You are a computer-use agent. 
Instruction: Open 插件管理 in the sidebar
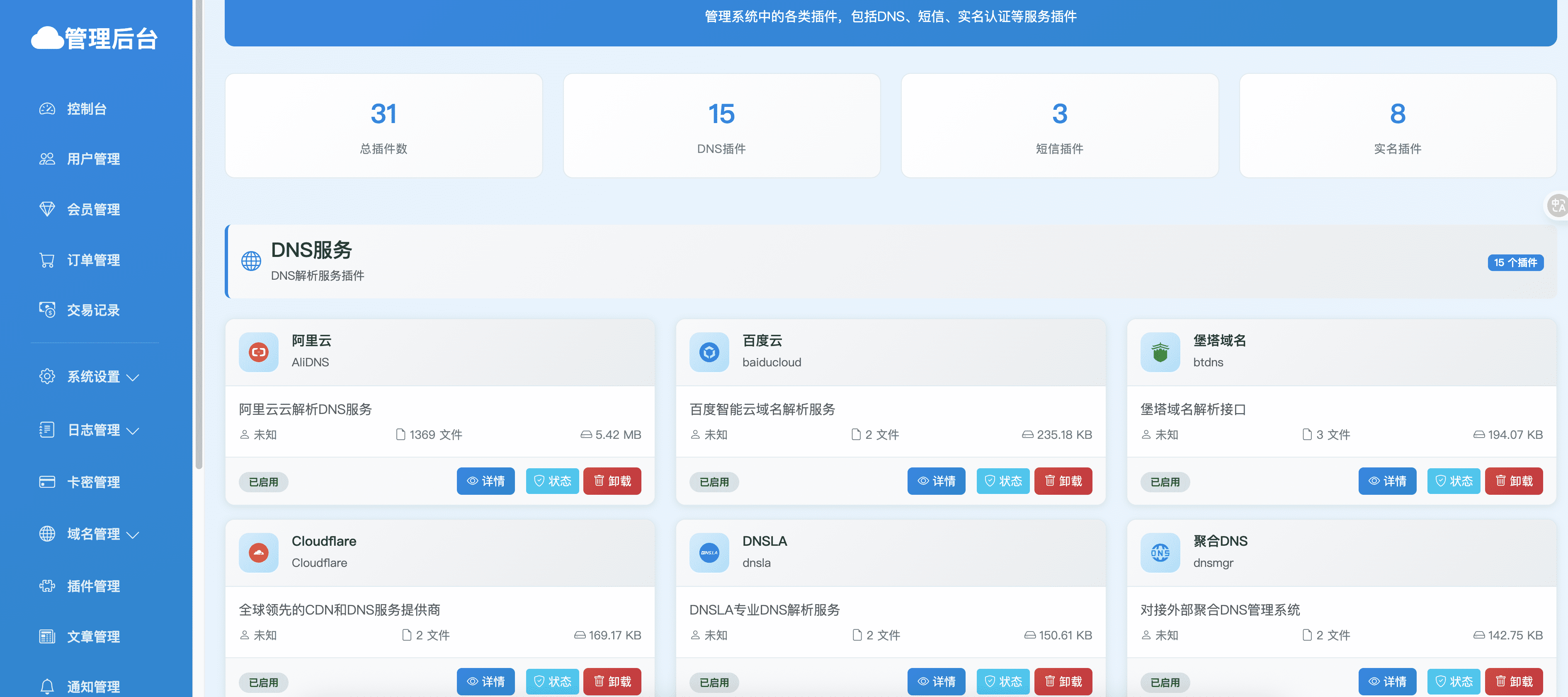93,586
